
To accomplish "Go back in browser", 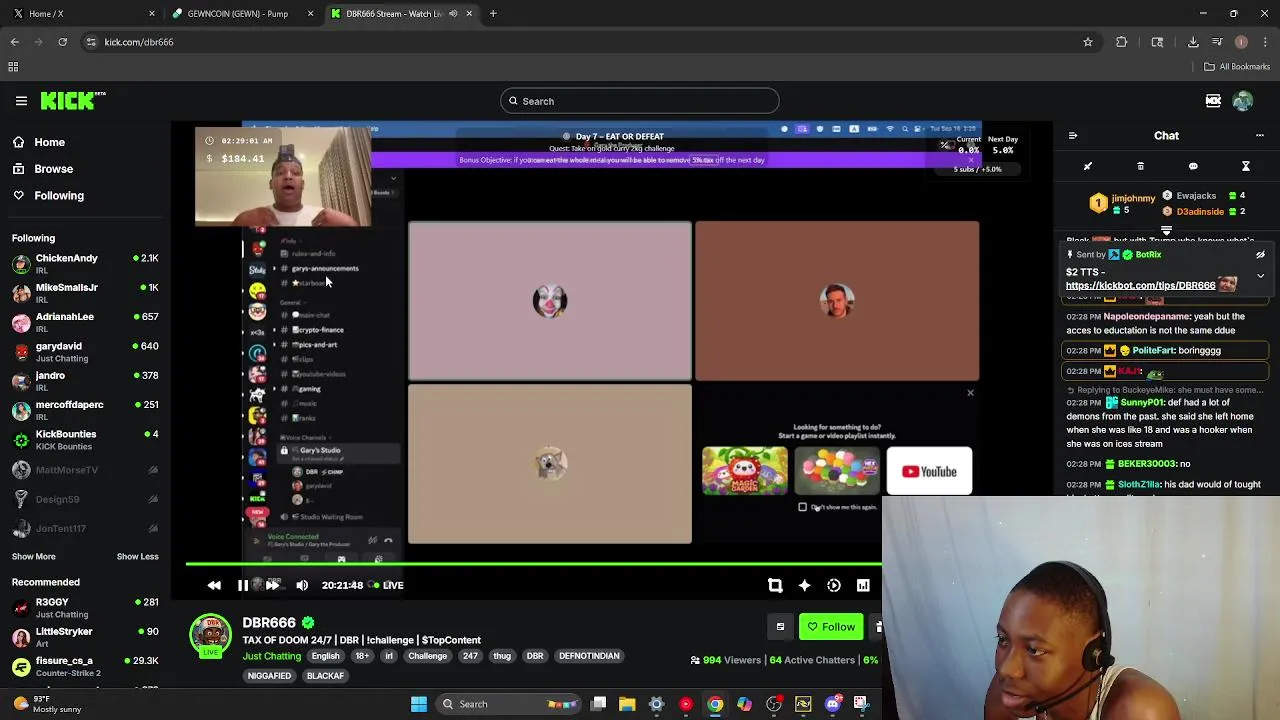I will point(15,42).
